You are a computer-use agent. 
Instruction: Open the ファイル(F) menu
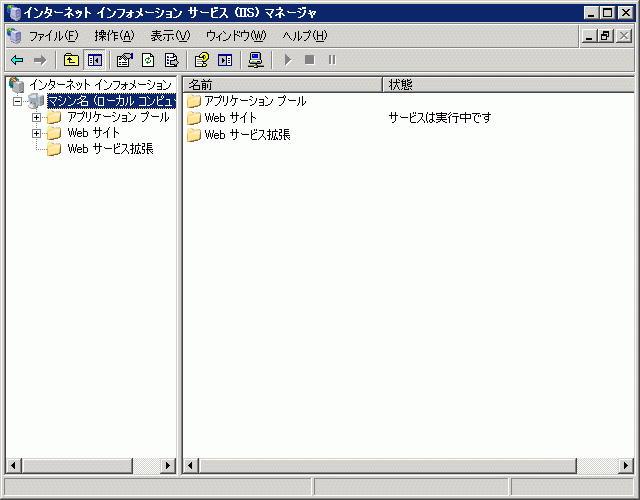point(53,36)
